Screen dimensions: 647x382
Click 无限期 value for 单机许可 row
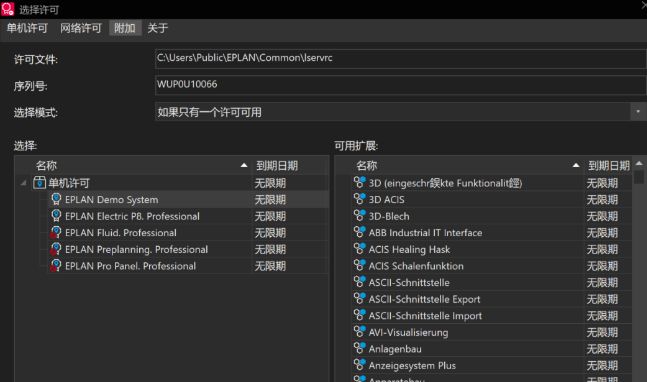point(270,183)
